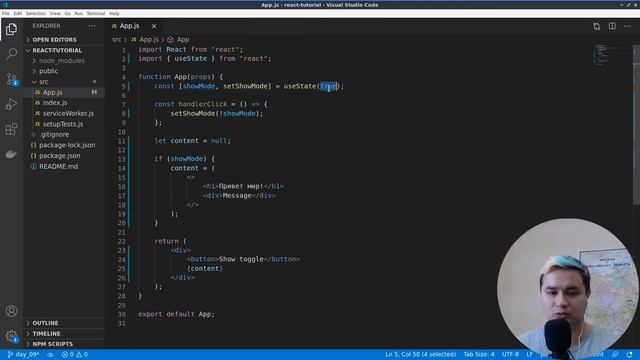Open errors and warnings count in status bar

coord(75,354)
